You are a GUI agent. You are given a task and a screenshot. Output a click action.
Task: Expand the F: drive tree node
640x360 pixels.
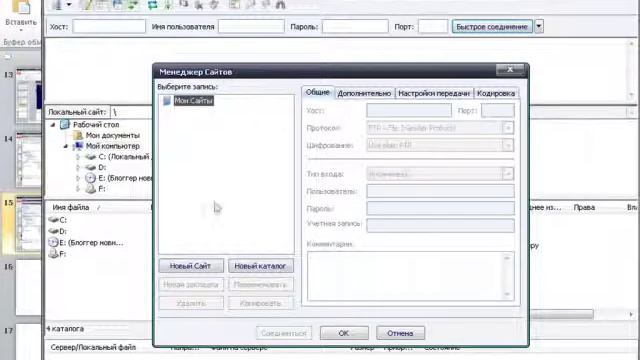[x=78, y=189]
